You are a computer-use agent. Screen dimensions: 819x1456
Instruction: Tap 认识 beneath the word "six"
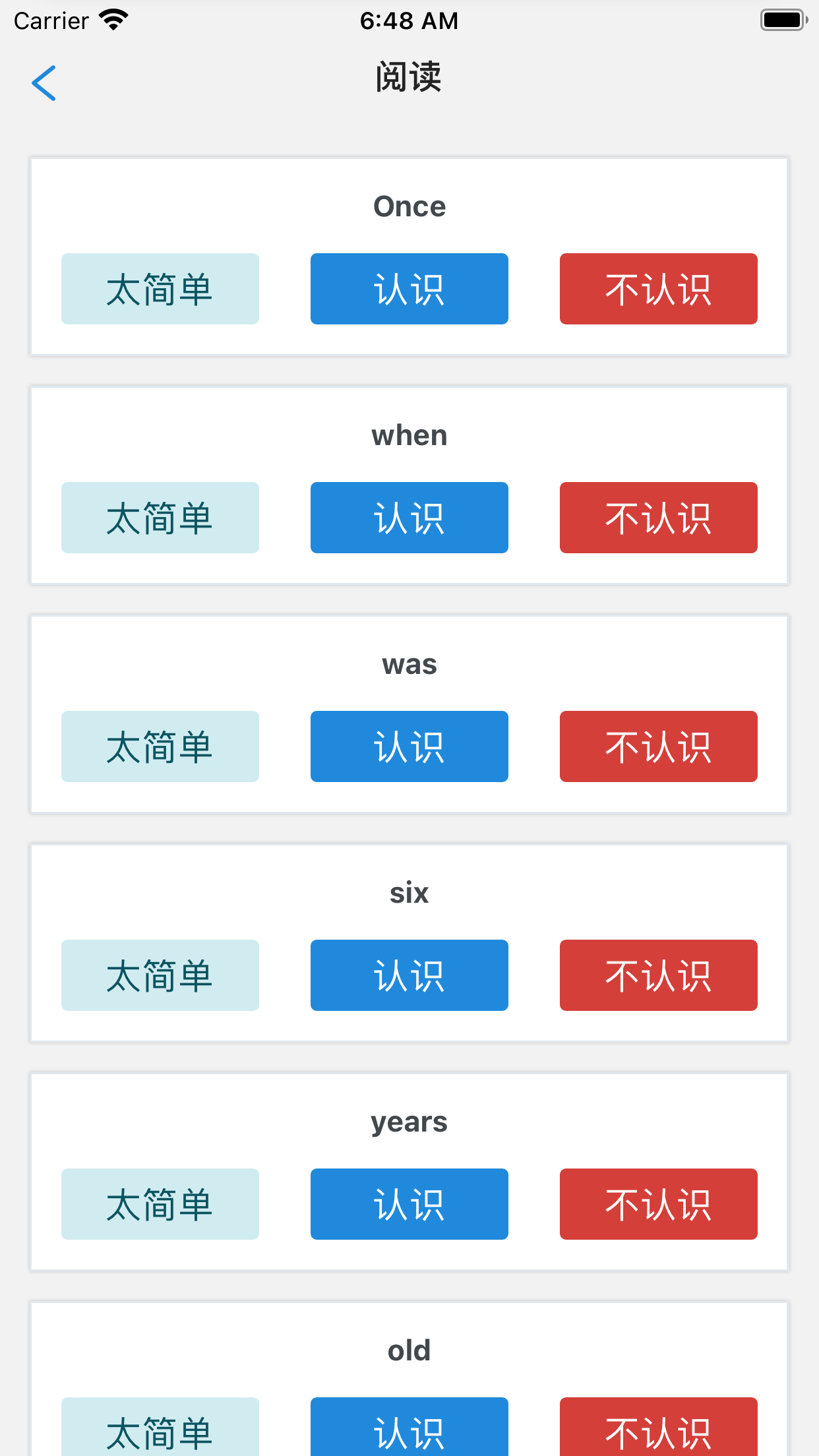(409, 975)
